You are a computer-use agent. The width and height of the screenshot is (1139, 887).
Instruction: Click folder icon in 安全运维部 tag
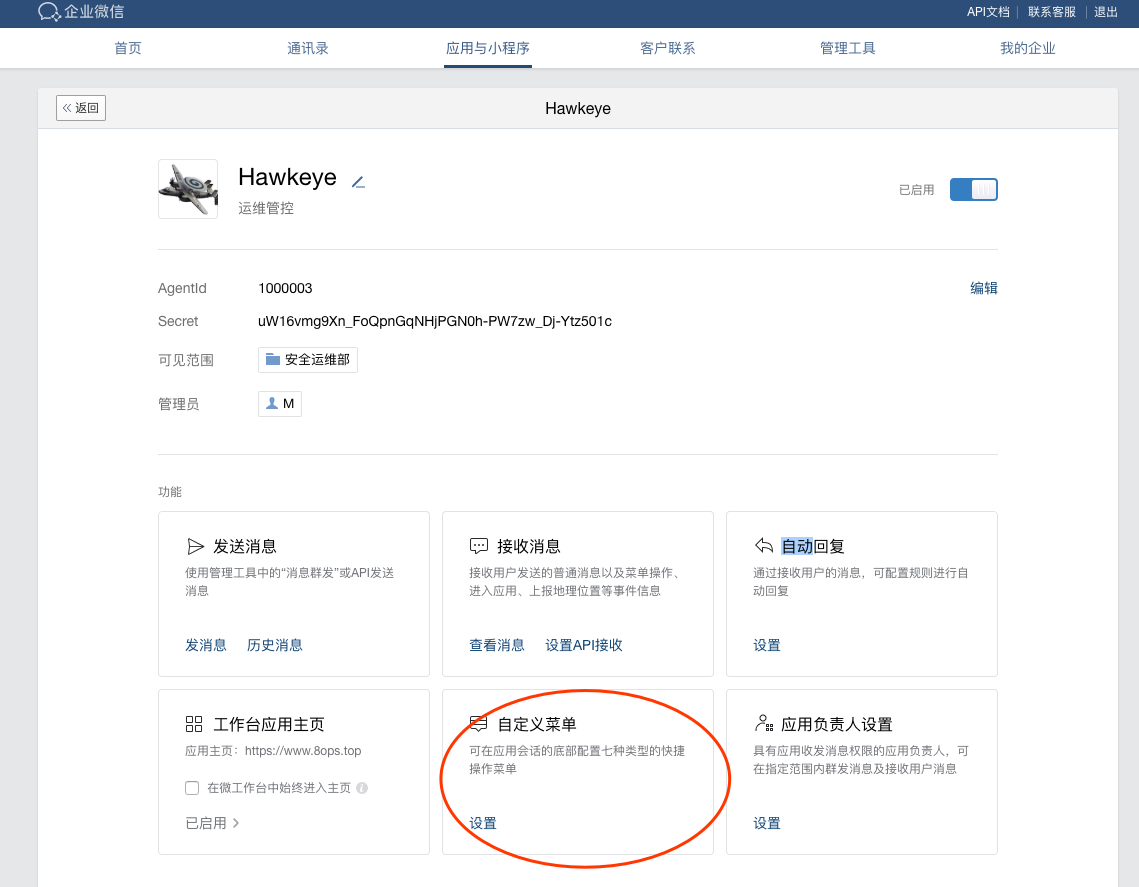[272, 359]
